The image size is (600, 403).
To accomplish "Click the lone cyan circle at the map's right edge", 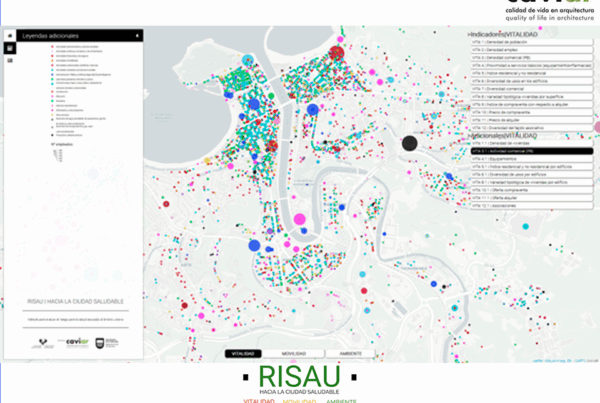I will (526, 227).
